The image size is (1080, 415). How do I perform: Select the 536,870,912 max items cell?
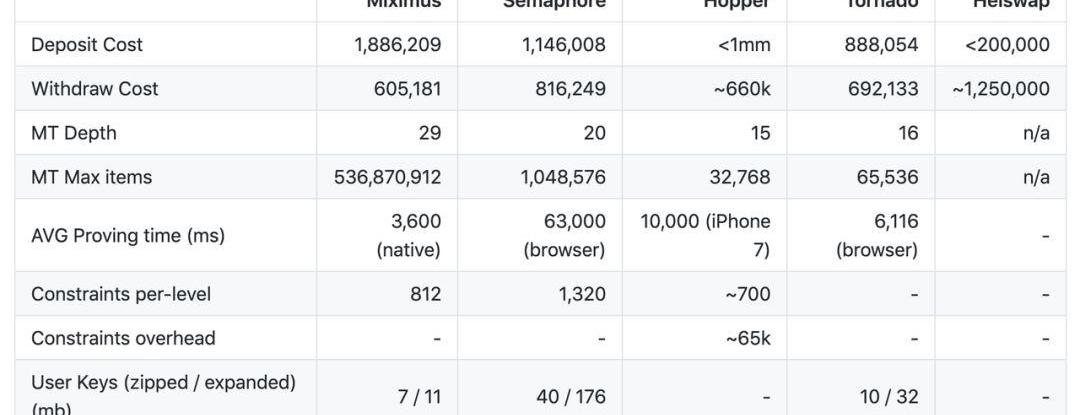click(x=387, y=177)
